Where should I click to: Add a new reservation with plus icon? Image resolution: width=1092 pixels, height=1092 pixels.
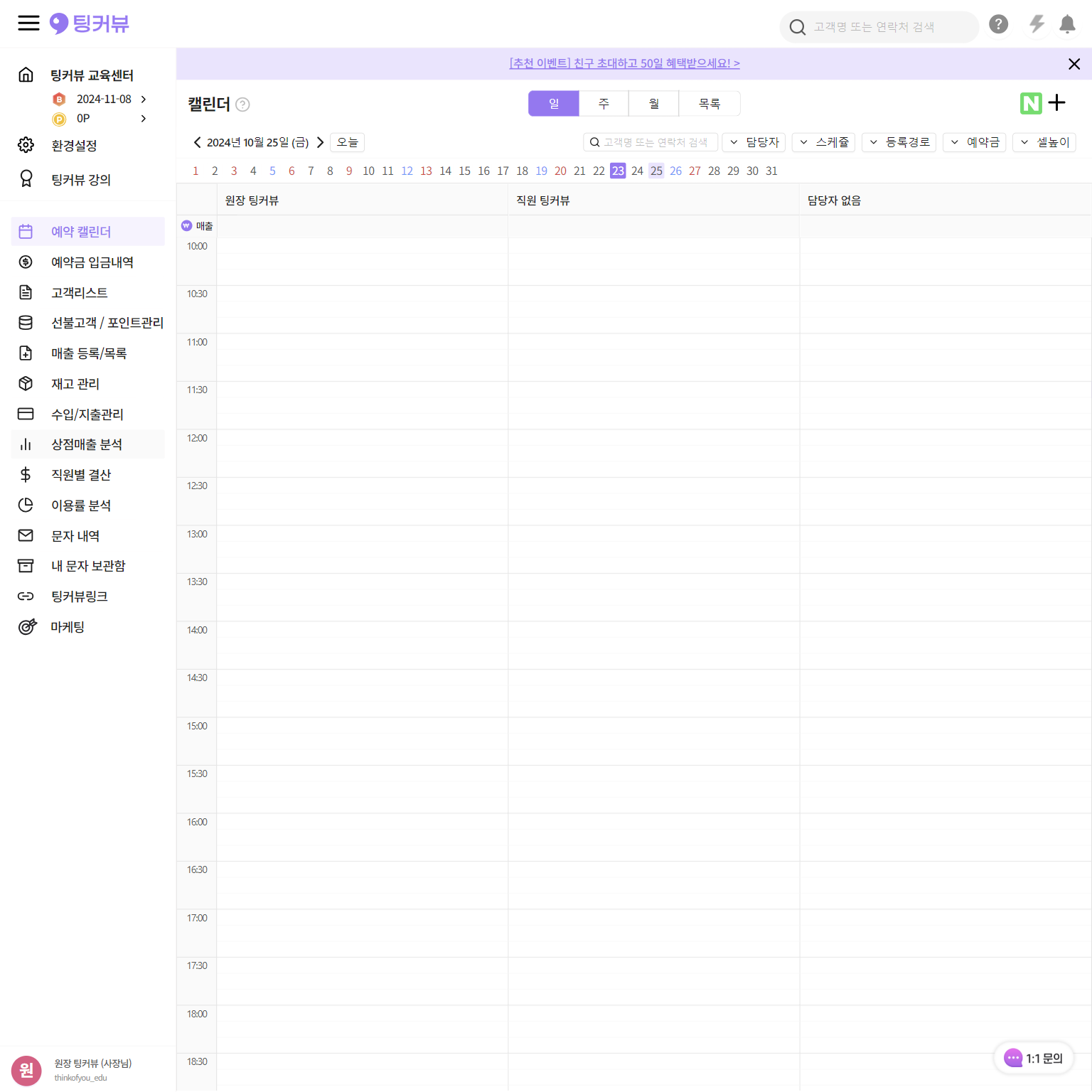[x=1057, y=103]
